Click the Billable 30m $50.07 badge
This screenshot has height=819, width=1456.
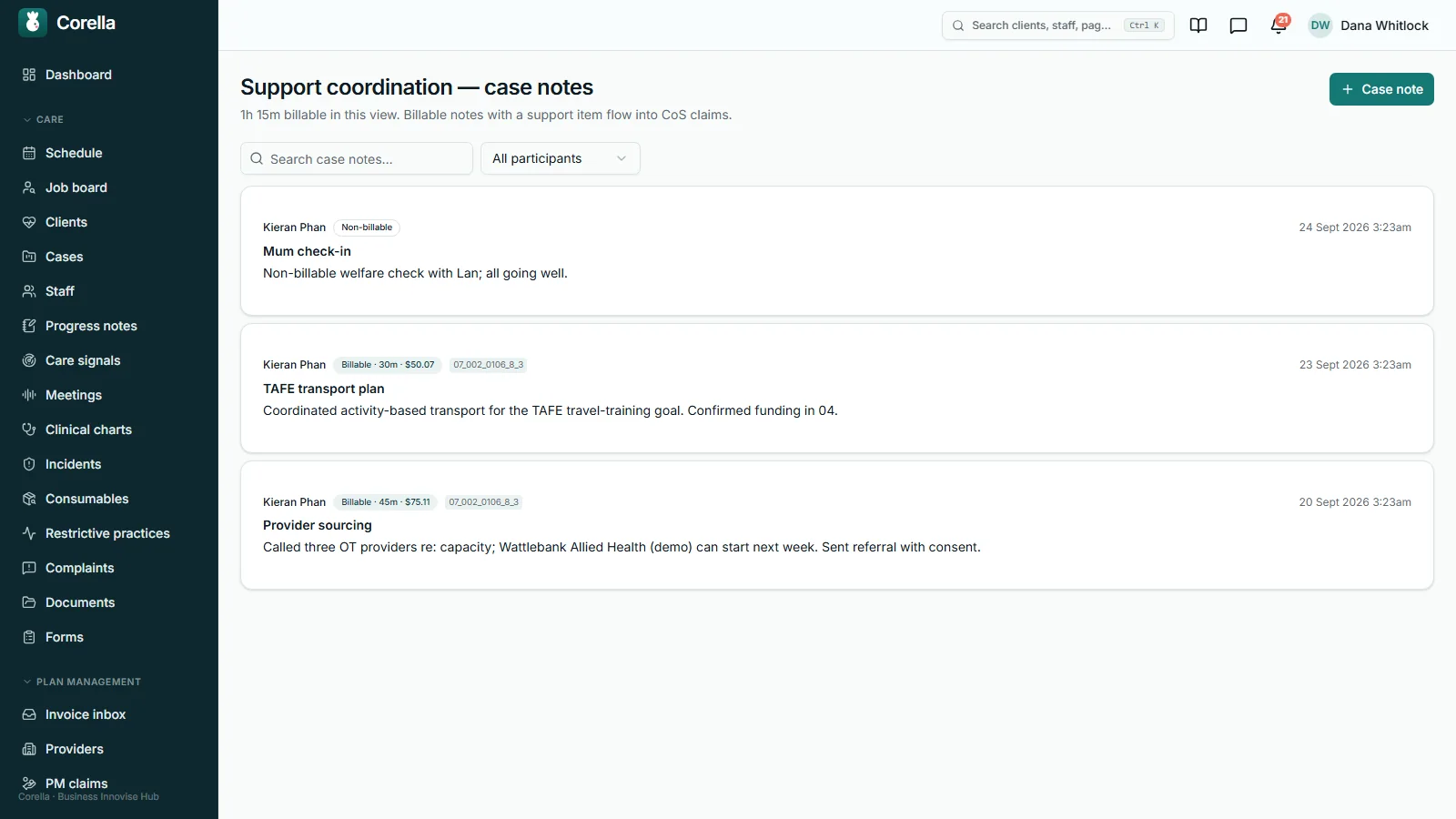tap(388, 365)
